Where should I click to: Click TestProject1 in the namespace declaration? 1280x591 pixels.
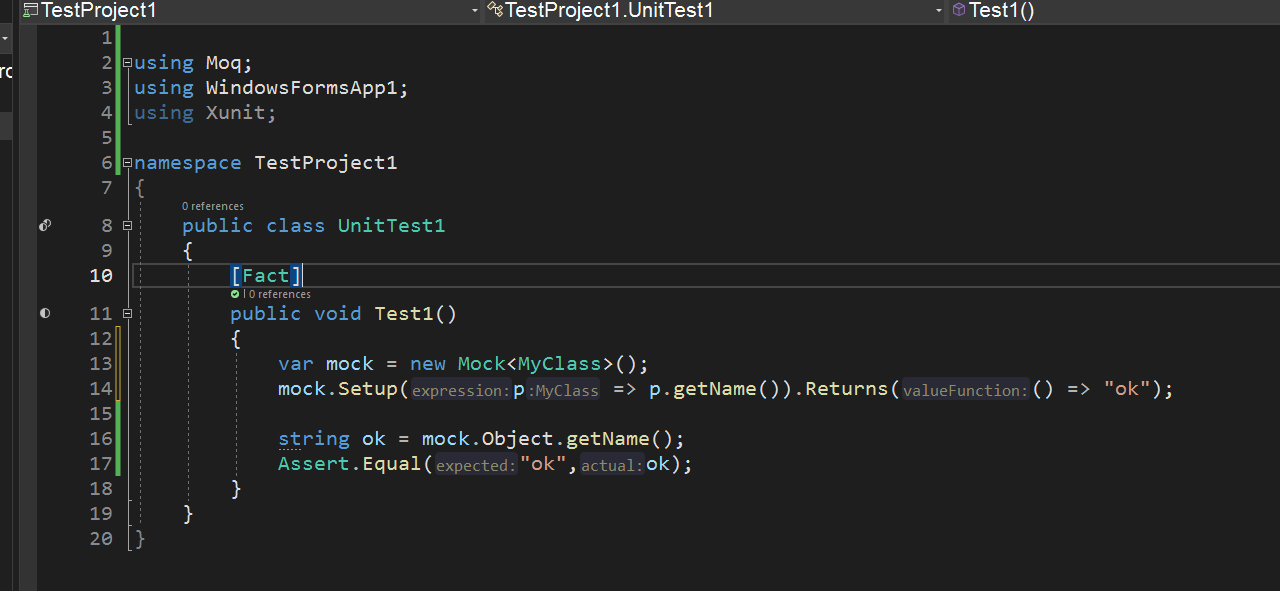pyautogui.click(x=326, y=163)
